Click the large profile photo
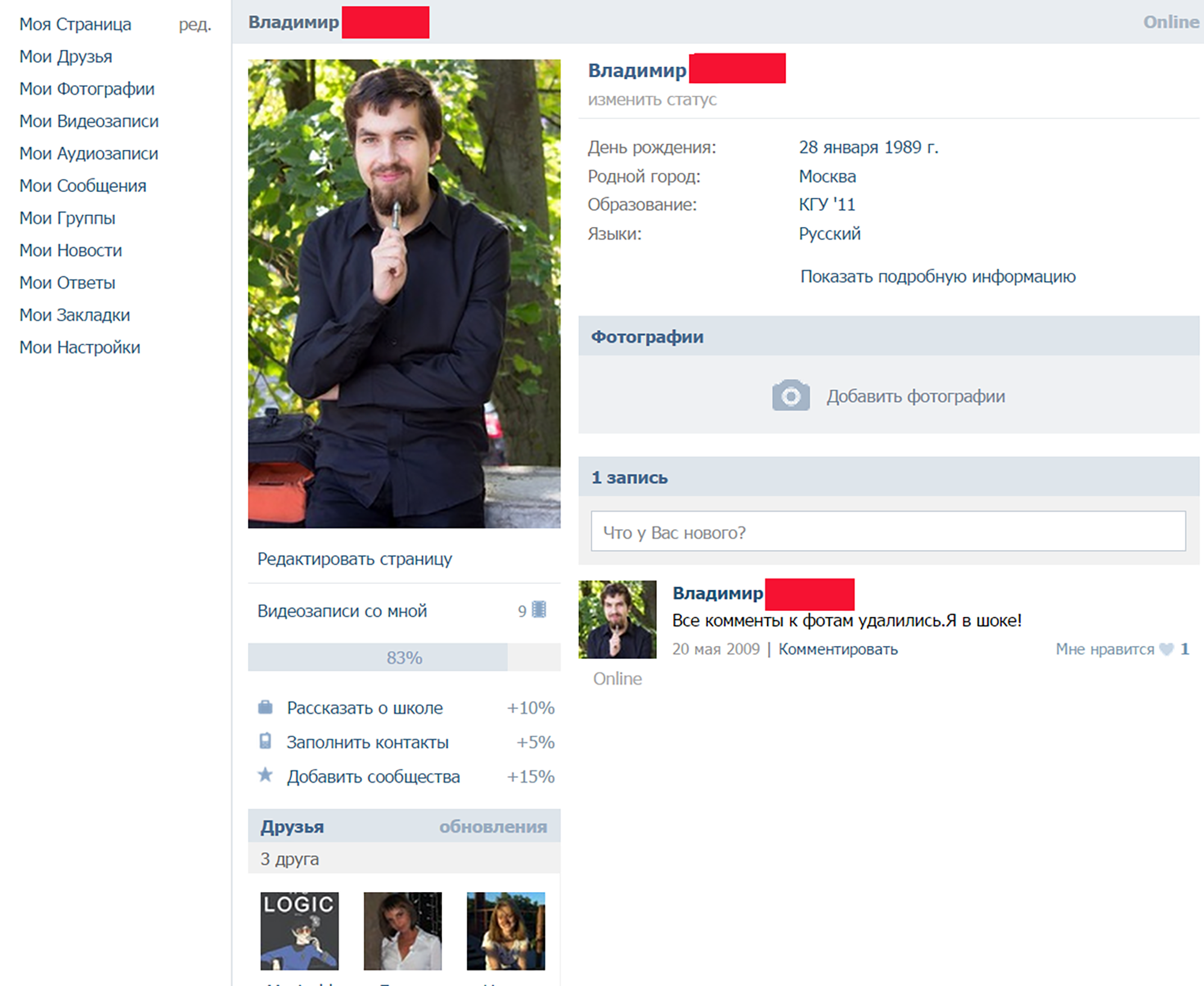 [x=404, y=293]
